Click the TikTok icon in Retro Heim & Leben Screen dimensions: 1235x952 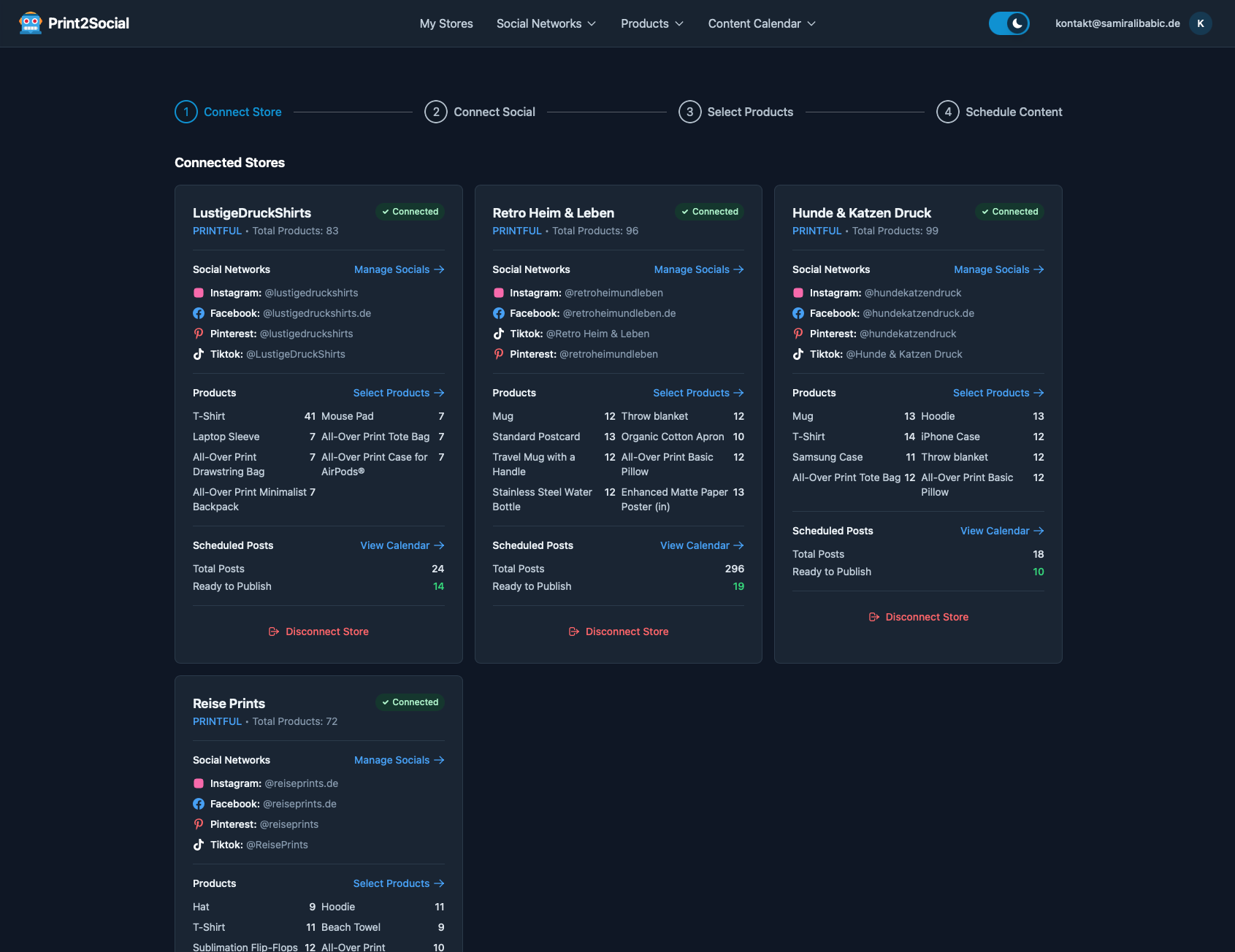coord(499,334)
